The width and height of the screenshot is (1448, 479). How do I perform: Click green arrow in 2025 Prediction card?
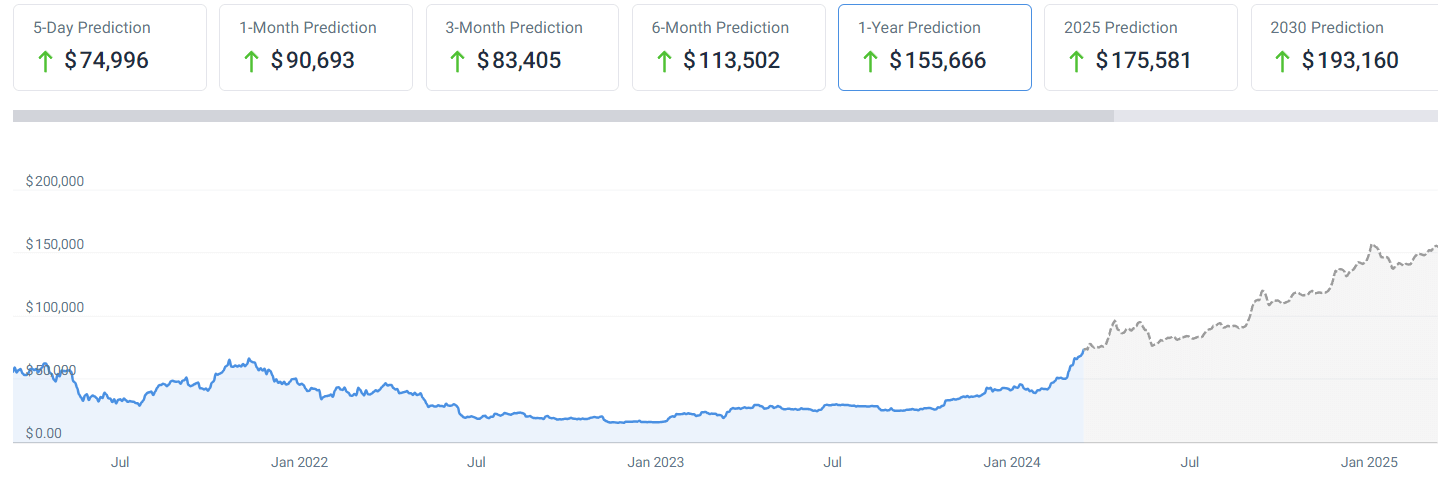click(x=1076, y=61)
